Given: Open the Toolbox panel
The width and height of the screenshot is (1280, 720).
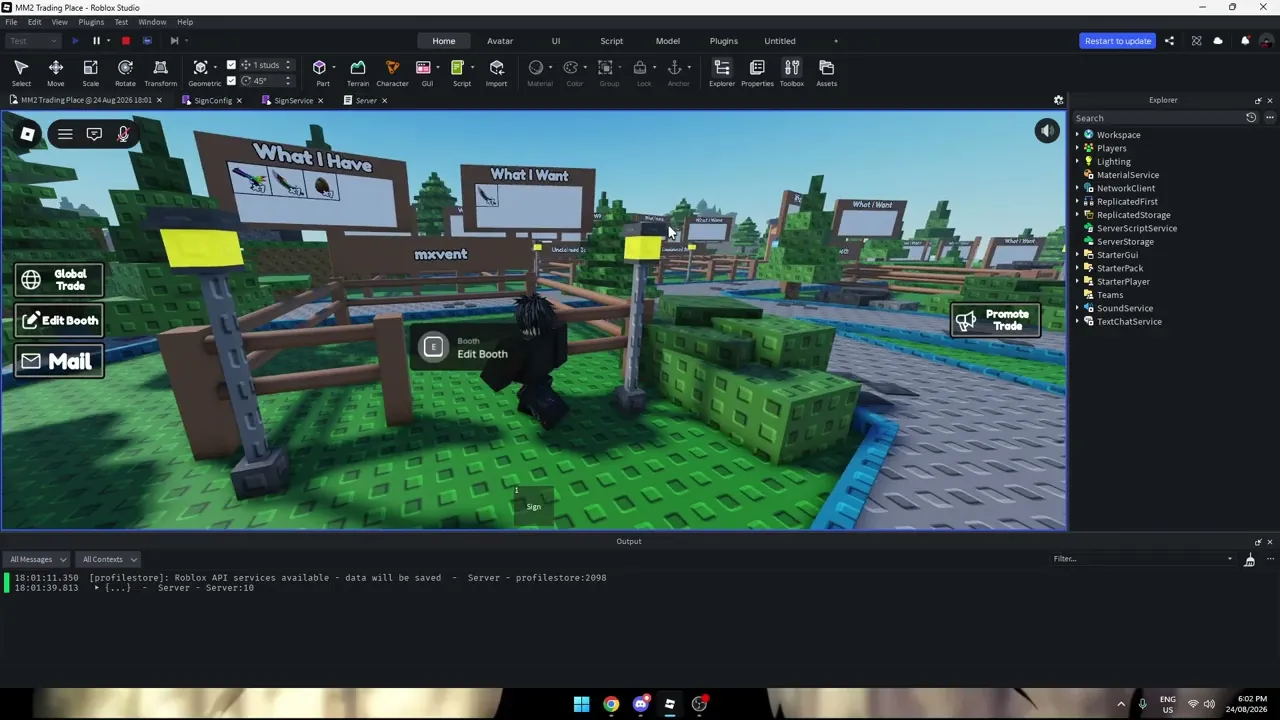Looking at the screenshot, I should (x=791, y=73).
